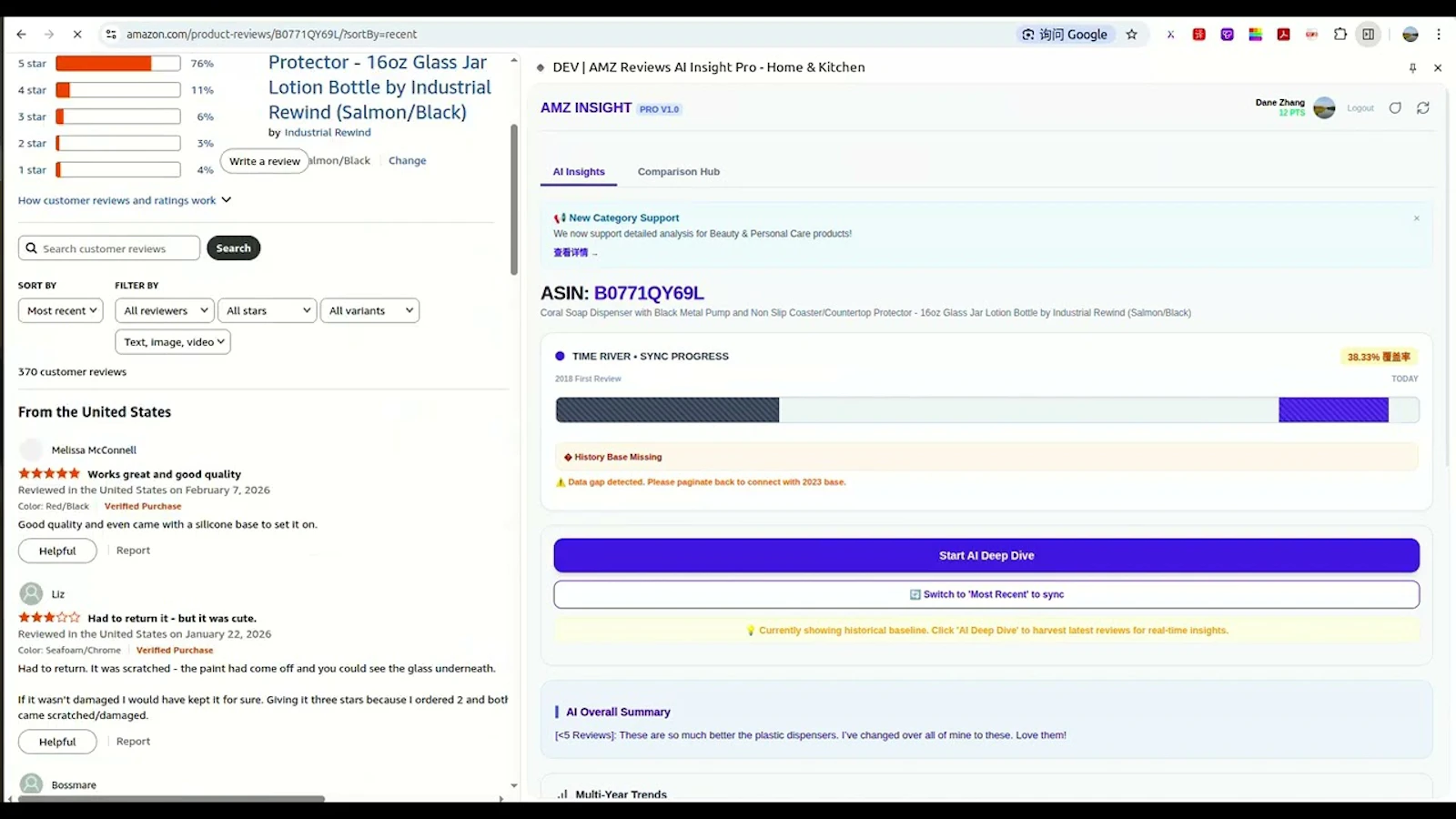Mark Liz's review as Helpful

(57, 742)
